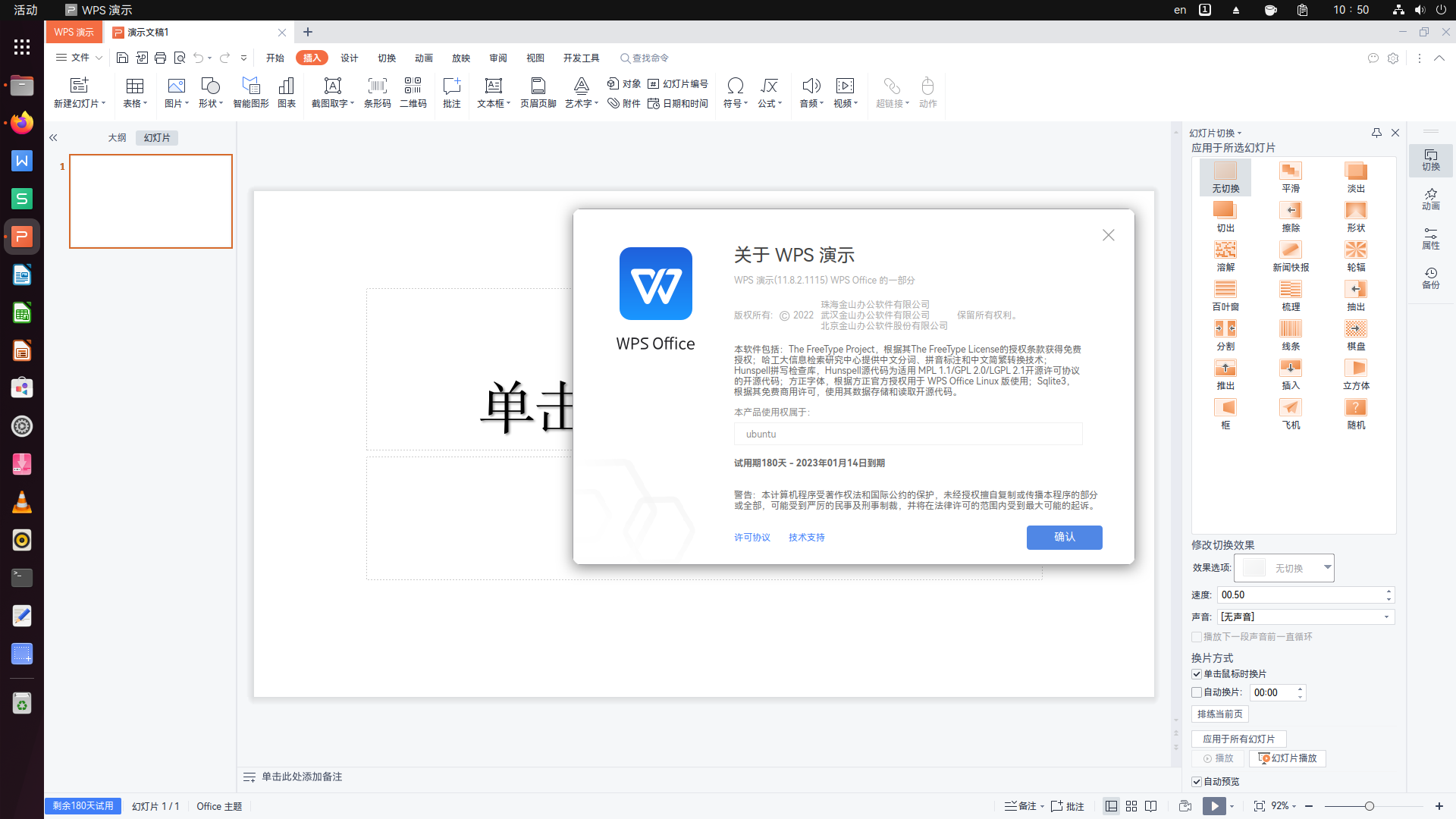Click the 幻灯片播放 button

(x=1288, y=758)
